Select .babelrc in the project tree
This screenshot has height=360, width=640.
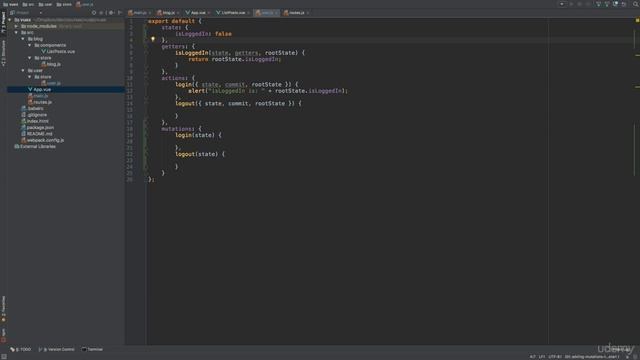click(x=32, y=109)
